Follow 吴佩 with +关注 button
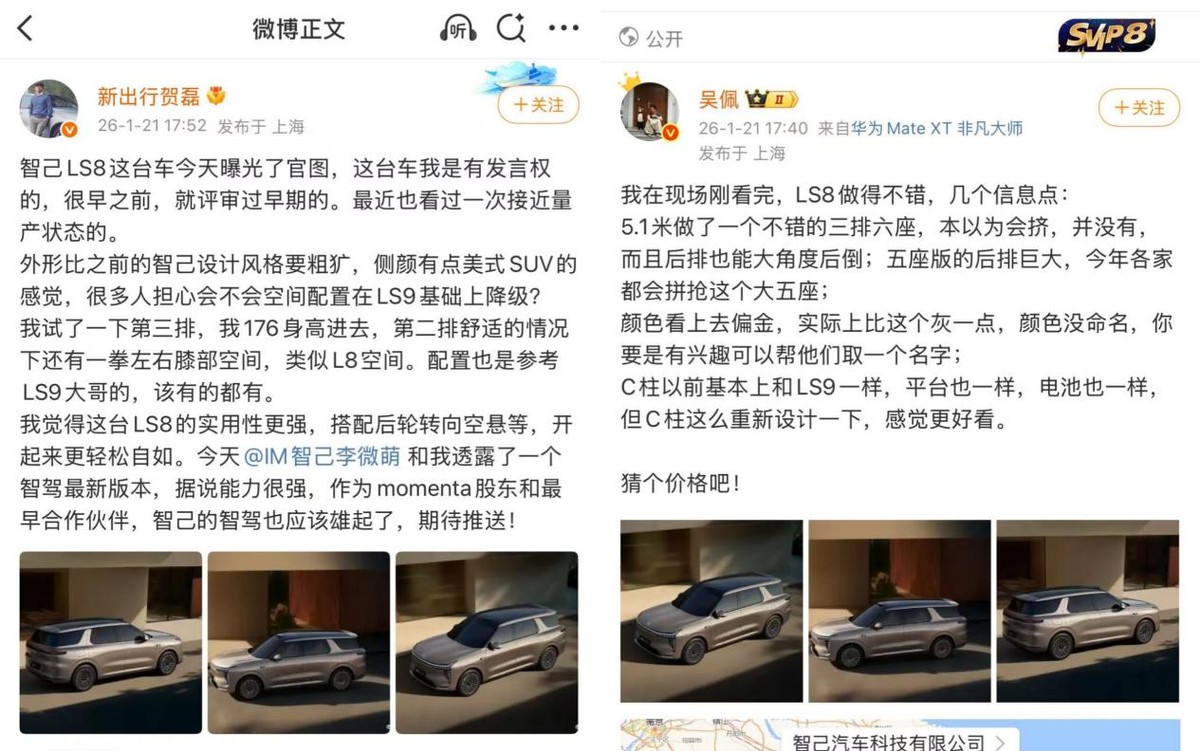Viewport: 1200px width, 751px height. click(x=1139, y=107)
